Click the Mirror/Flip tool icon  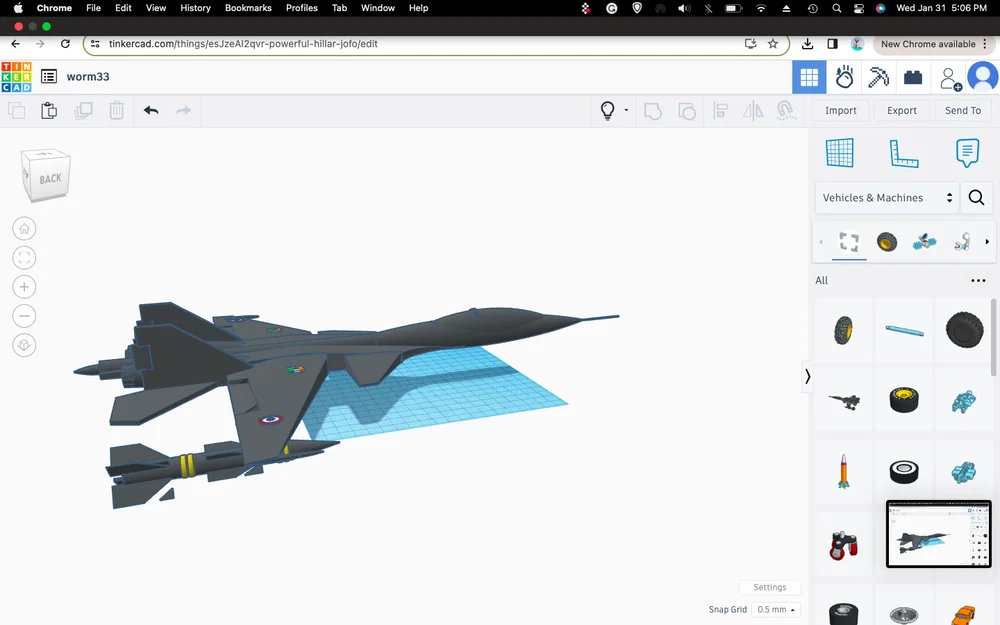tap(751, 110)
